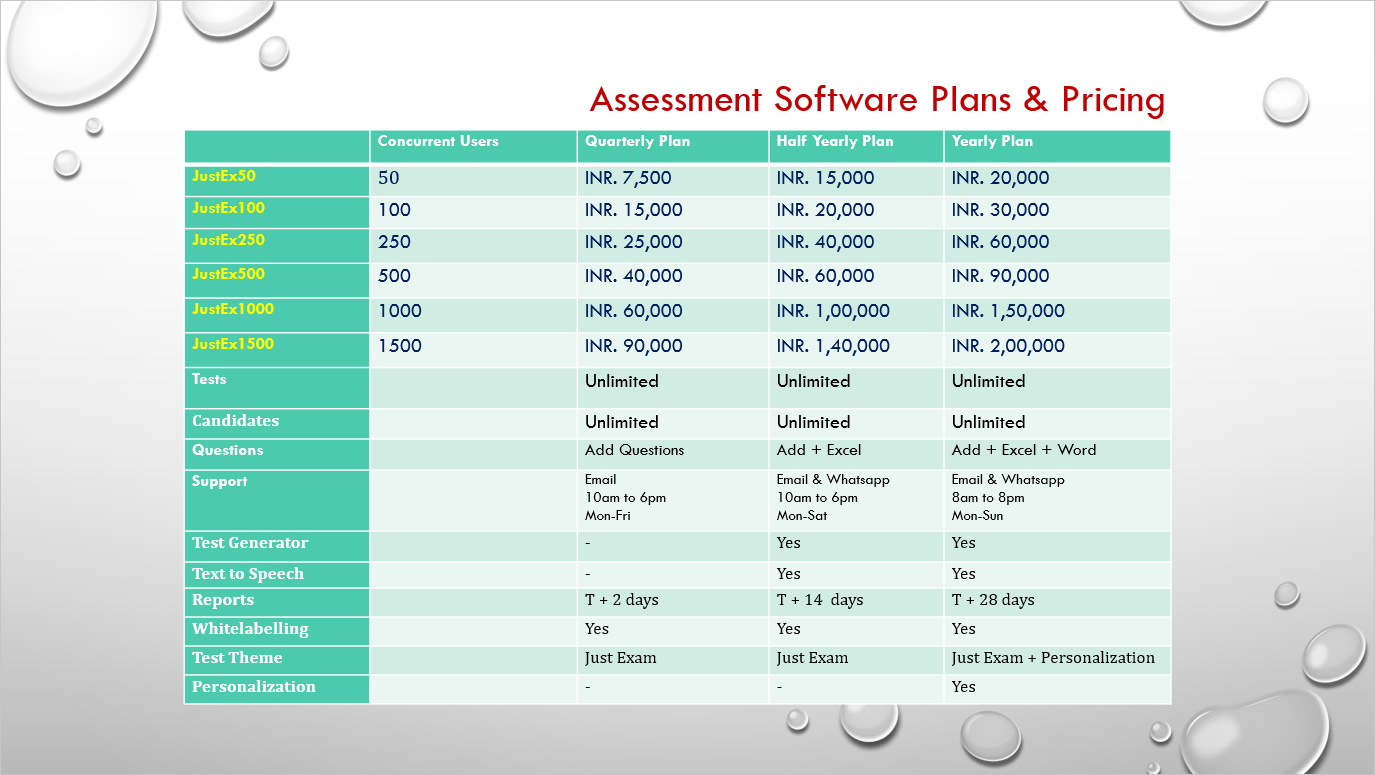Click the 'JustEx1500' plan name
Viewport: 1375px width, 775px height.
coord(233,343)
